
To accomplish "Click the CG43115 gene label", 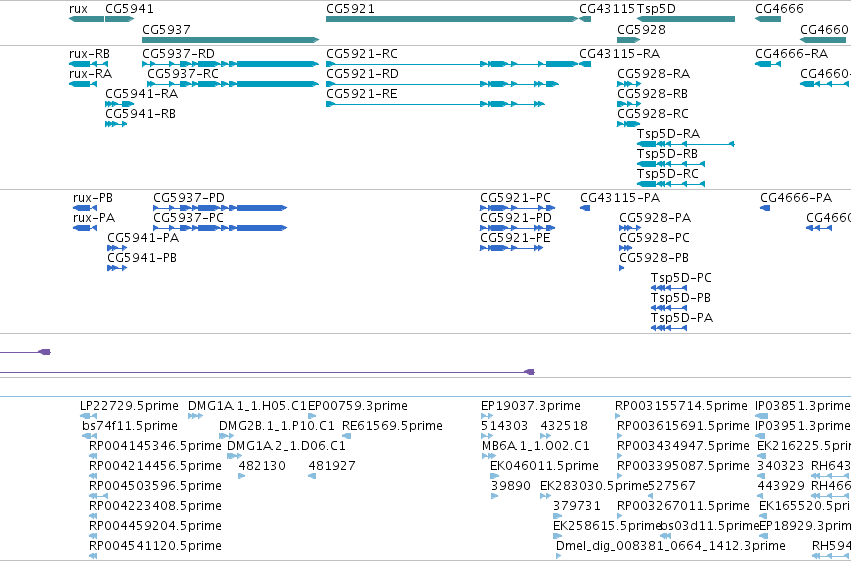I will coord(607,9).
